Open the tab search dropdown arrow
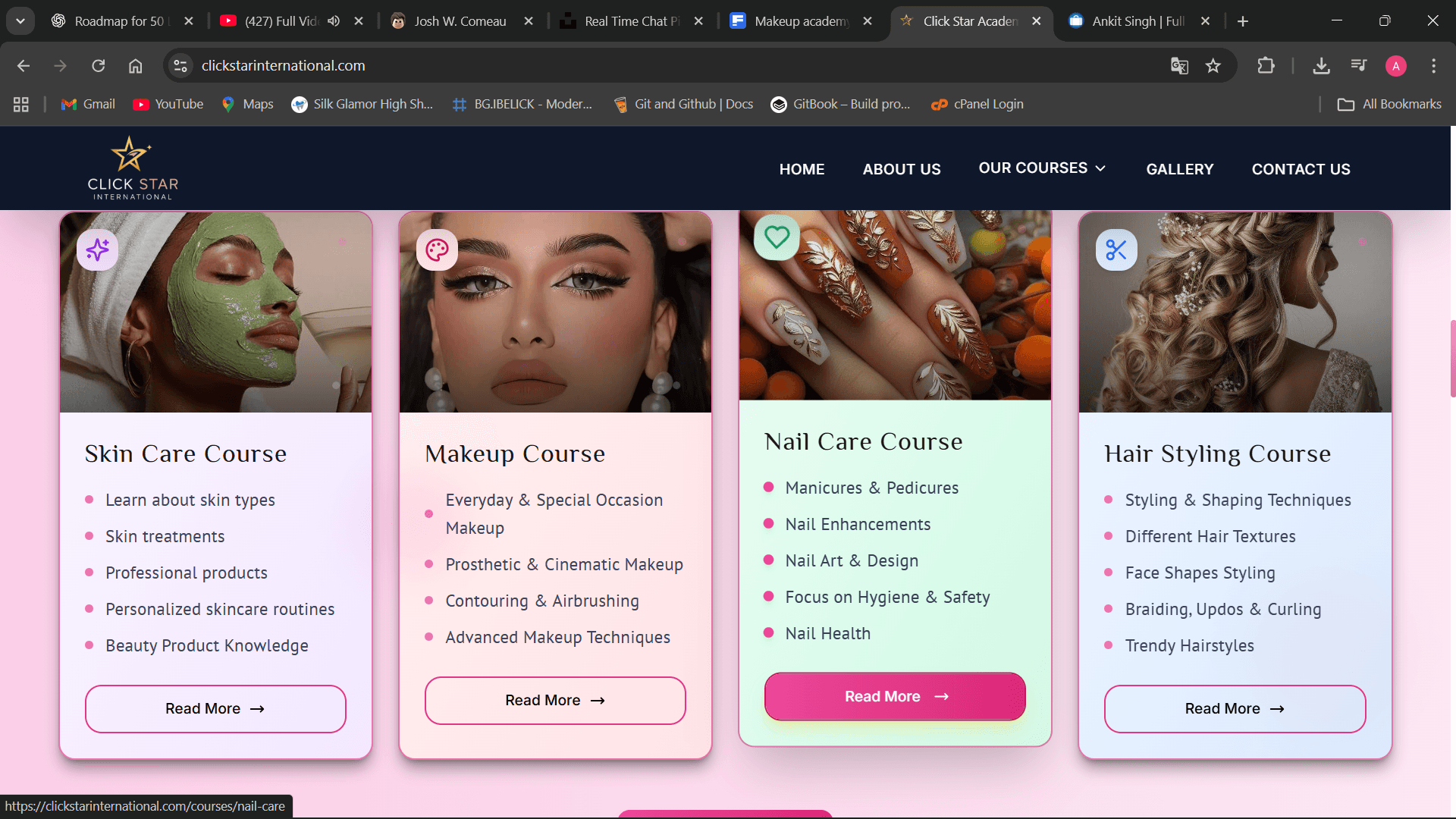The image size is (1456, 819). (20, 21)
